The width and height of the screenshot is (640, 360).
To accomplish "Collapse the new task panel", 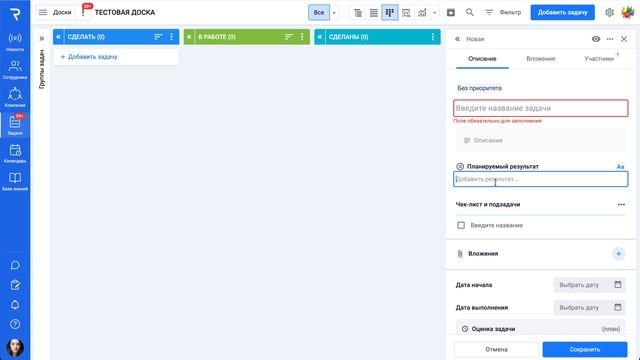I will coord(458,39).
